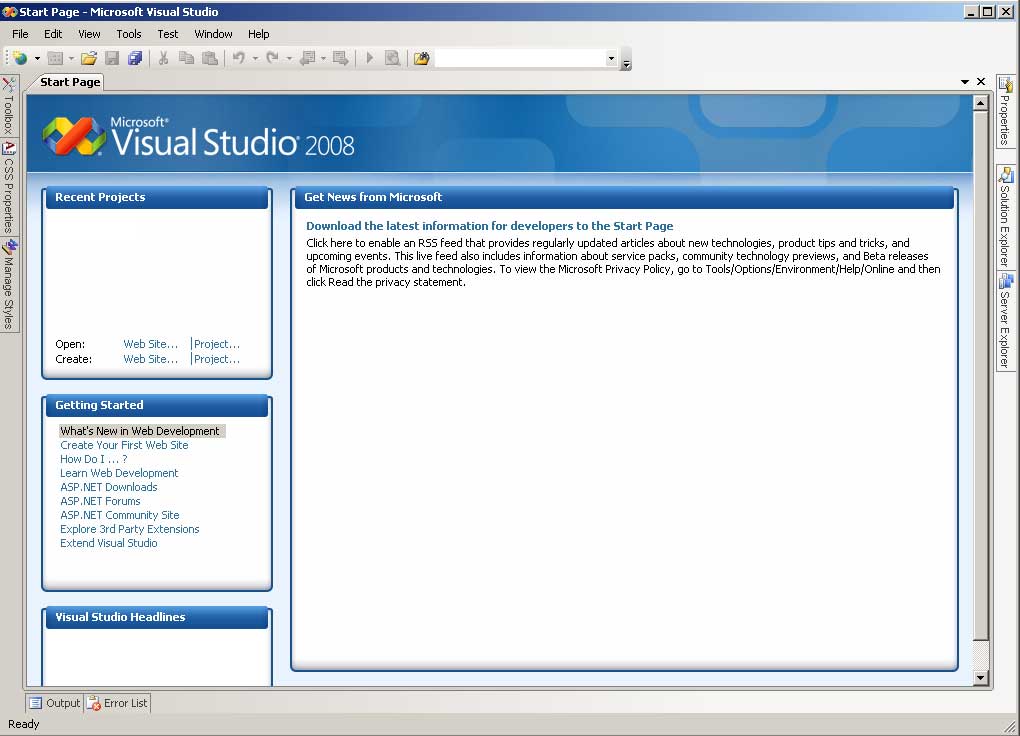
Task: Open the File menu
Action: point(20,34)
